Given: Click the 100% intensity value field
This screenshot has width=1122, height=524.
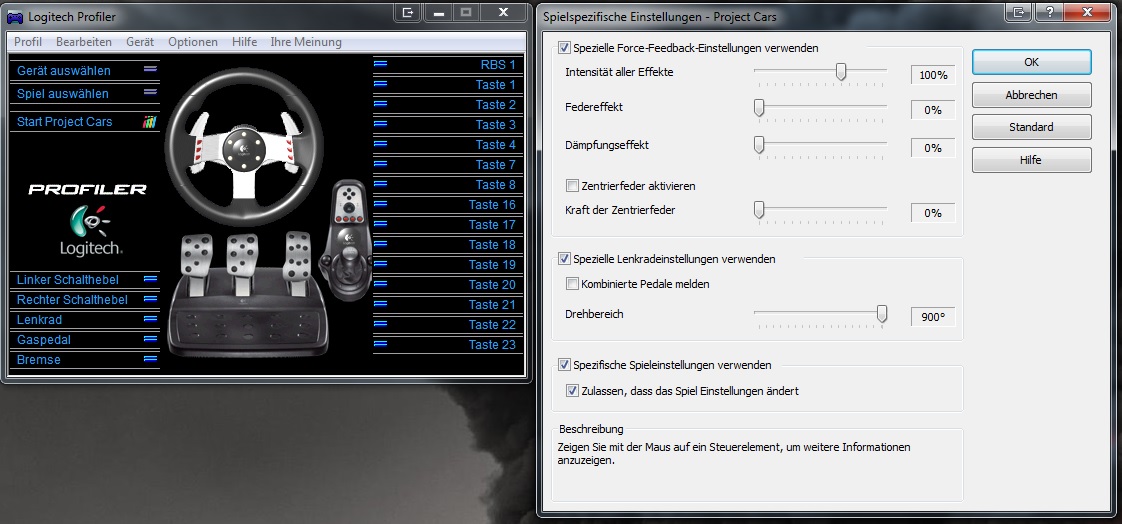Looking at the screenshot, I should click(933, 74).
